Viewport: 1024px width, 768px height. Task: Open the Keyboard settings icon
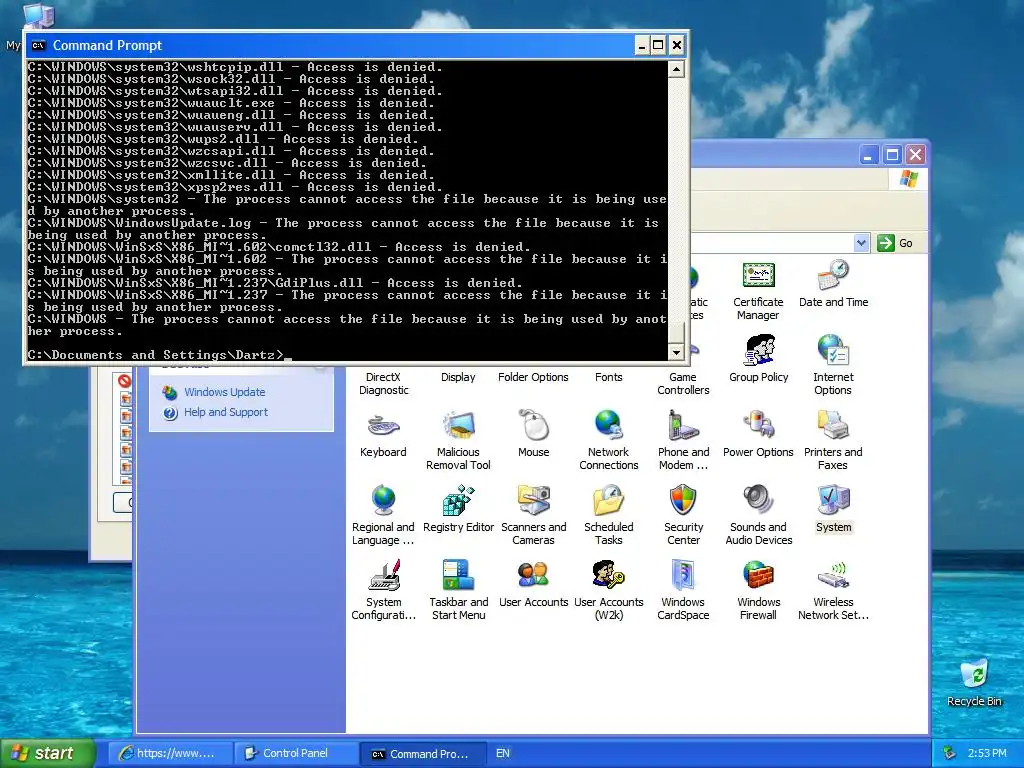tap(383, 426)
